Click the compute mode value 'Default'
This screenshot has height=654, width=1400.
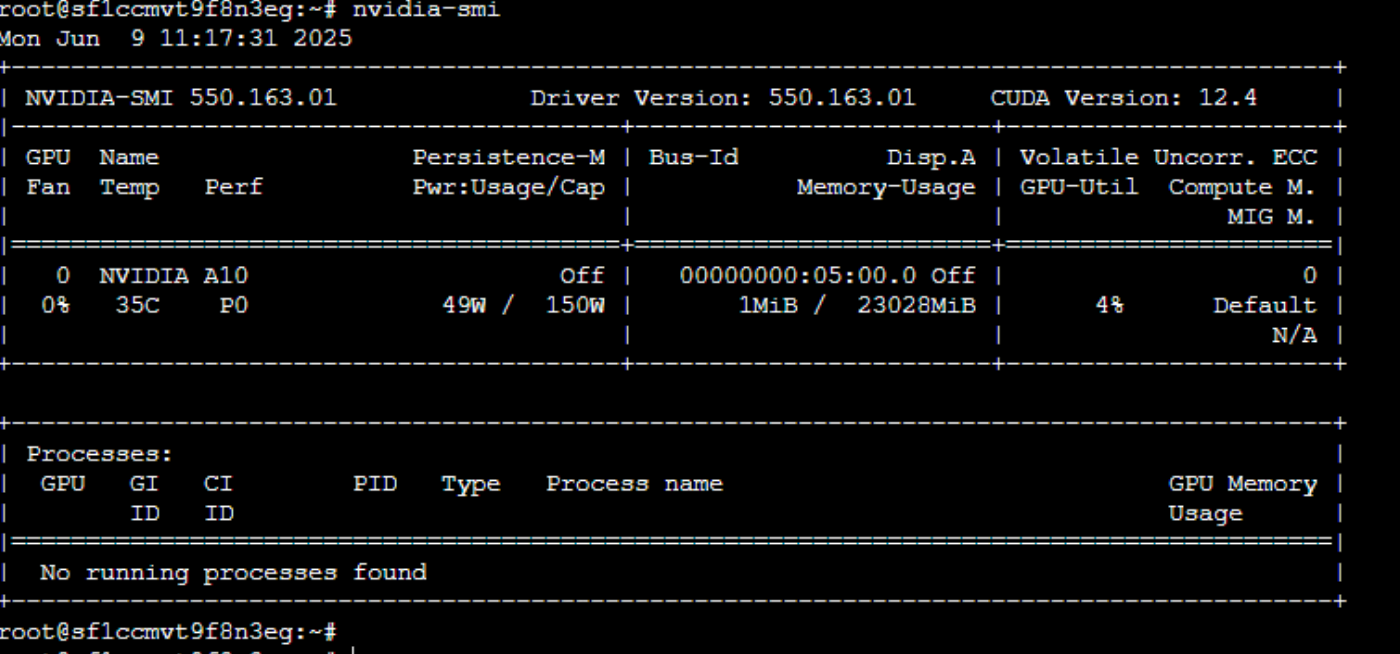[1265, 306]
